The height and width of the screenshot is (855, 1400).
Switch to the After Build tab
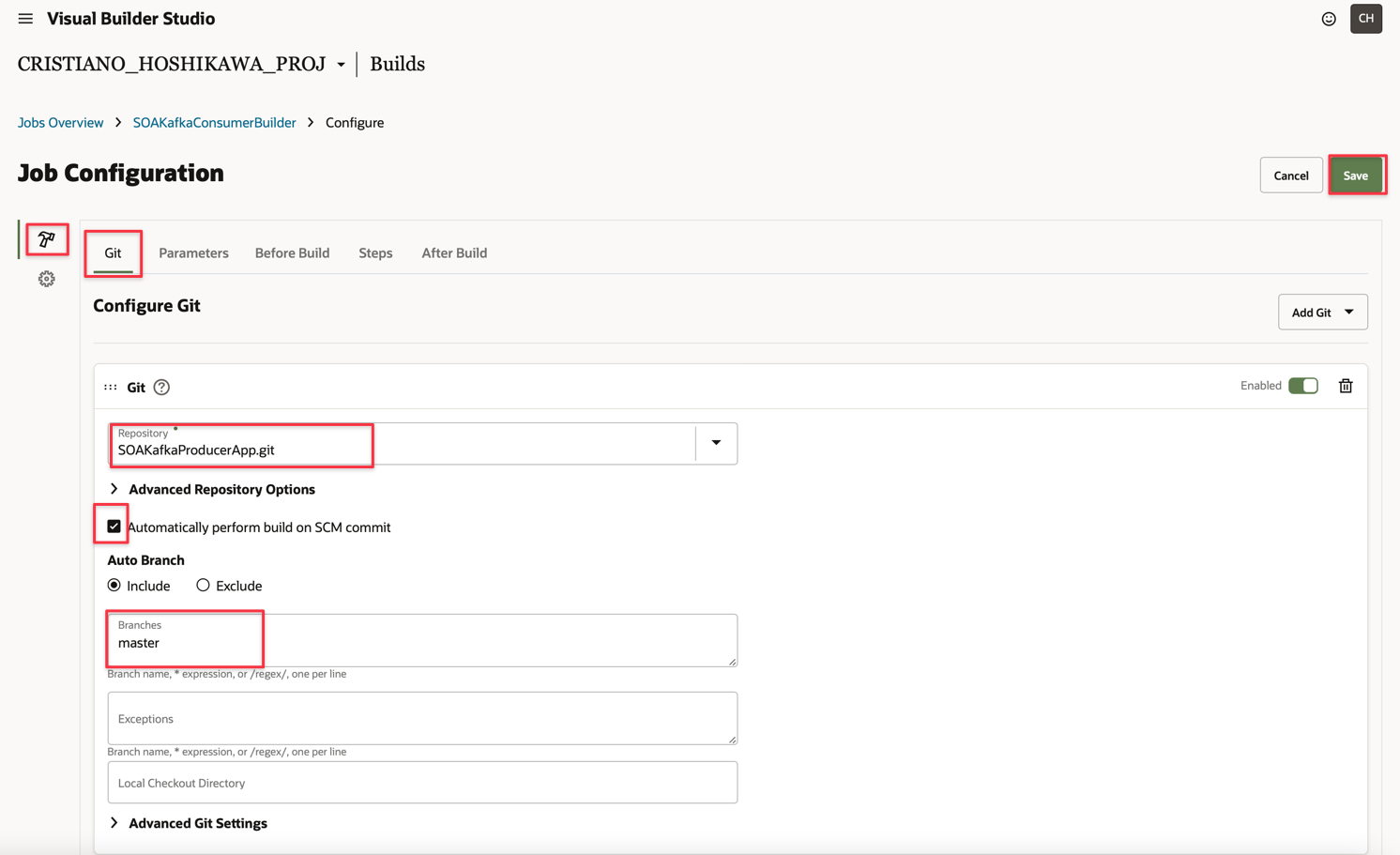point(454,252)
